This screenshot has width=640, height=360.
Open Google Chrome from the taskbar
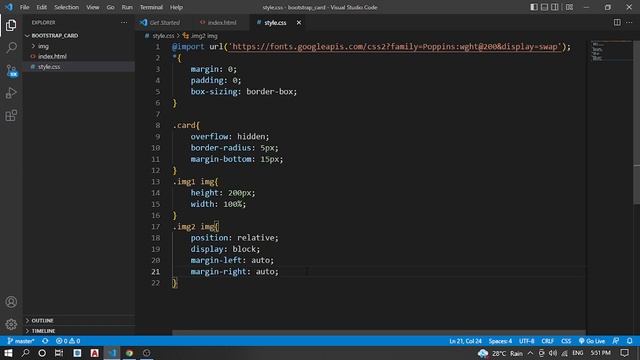pyautogui.click(x=129, y=353)
